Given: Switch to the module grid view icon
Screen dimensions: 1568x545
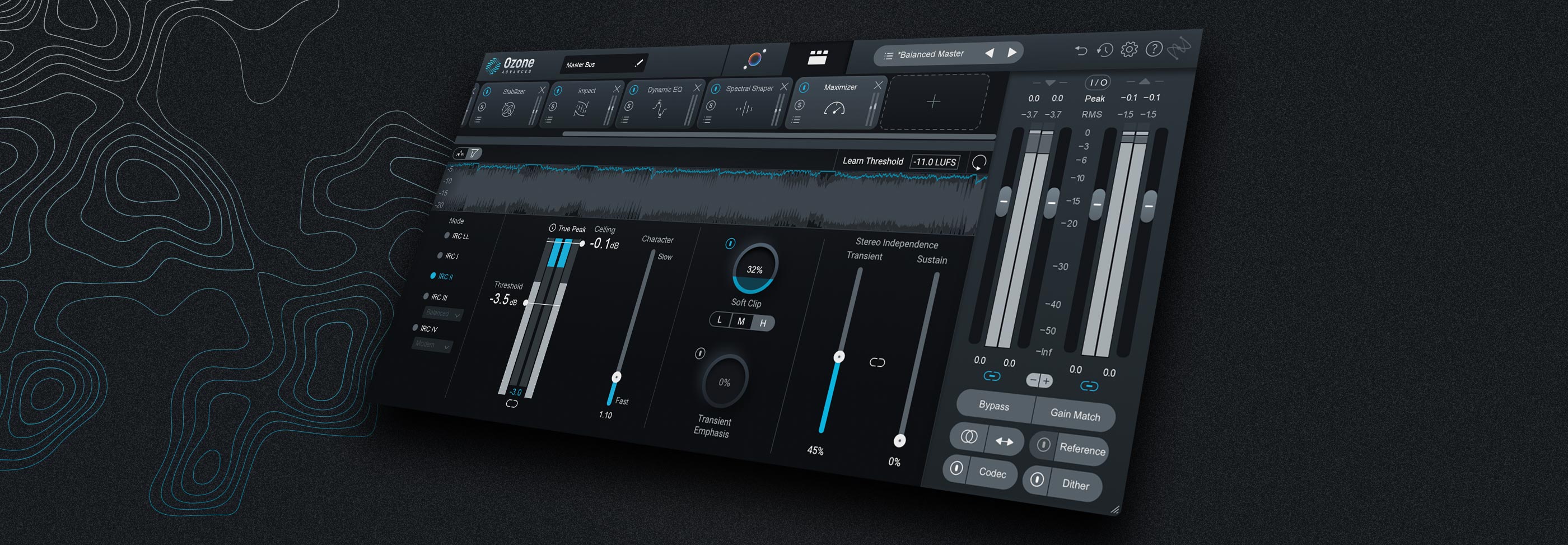Looking at the screenshot, I should (x=818, y=57).
